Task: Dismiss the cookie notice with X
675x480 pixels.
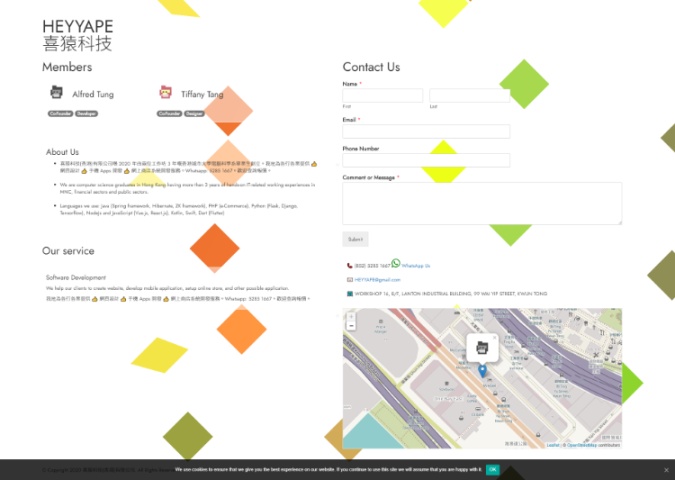Action: point(666,469)
